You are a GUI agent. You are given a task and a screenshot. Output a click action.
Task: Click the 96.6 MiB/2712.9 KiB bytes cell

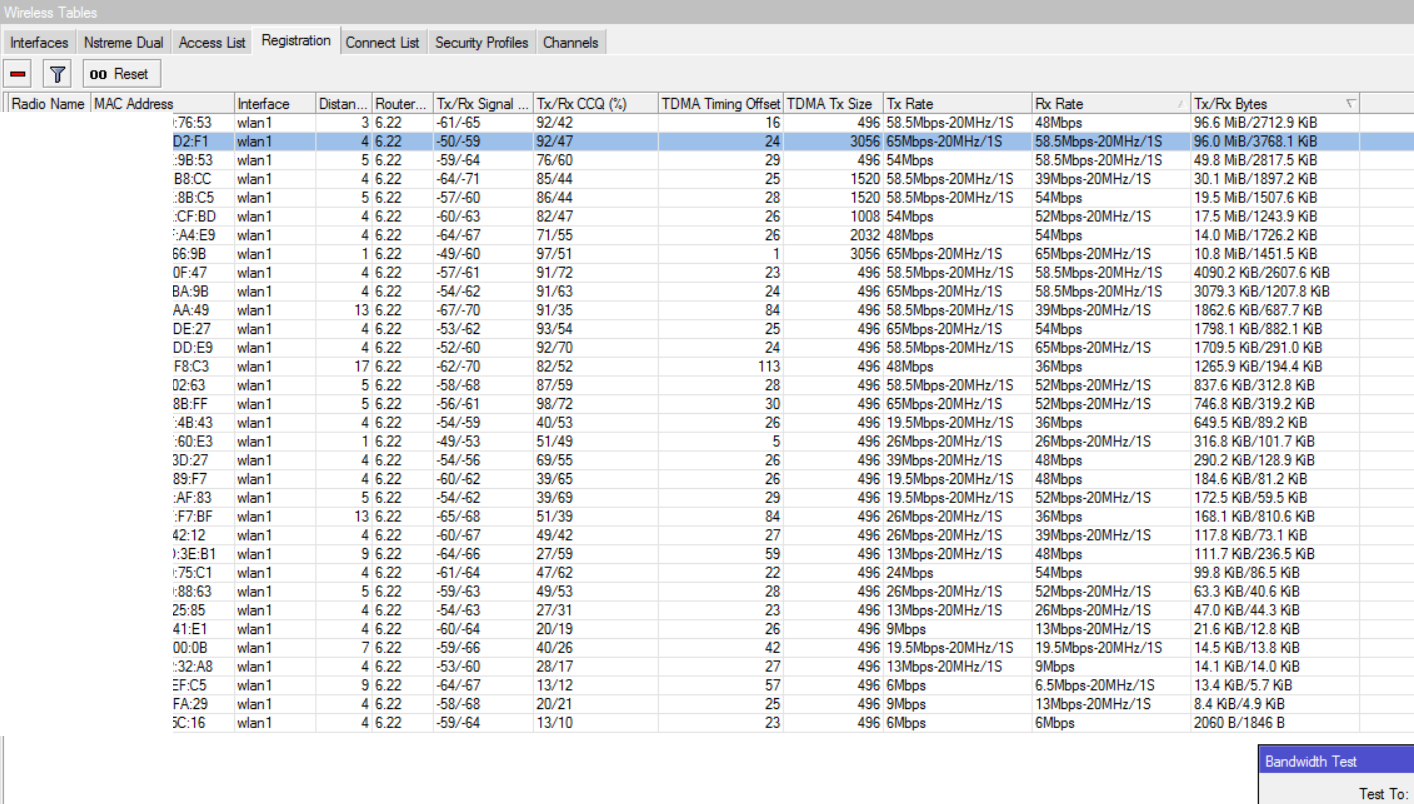[x=1256, y=122]
